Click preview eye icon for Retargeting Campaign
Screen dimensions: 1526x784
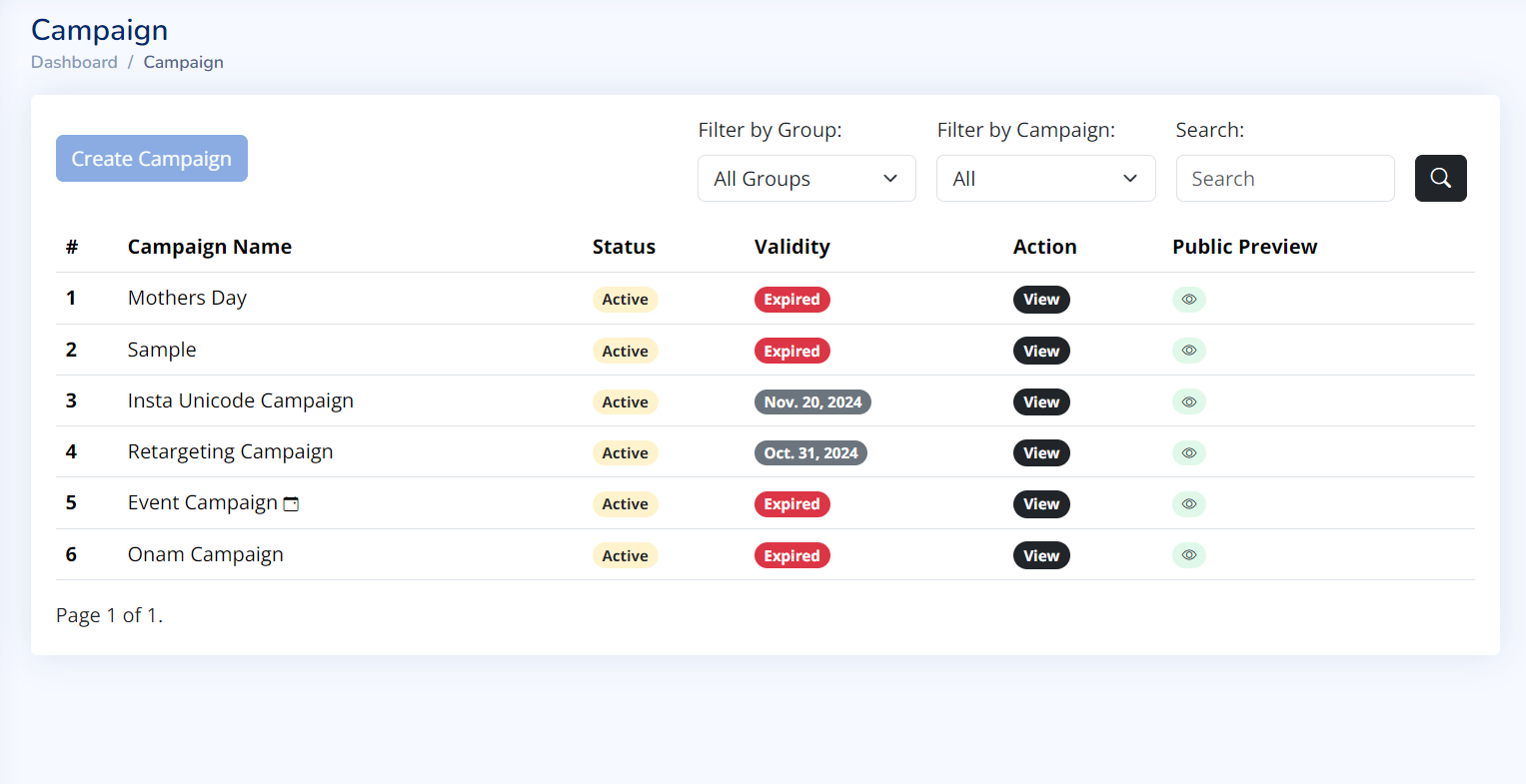(x=1188, y=452)
